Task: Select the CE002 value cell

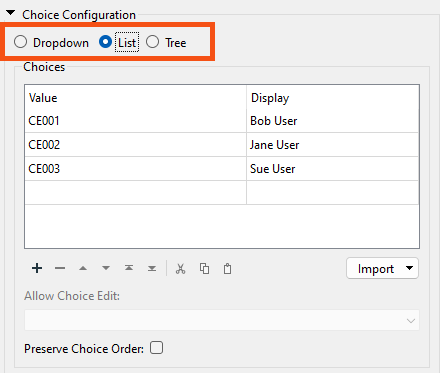Action: 135,145
